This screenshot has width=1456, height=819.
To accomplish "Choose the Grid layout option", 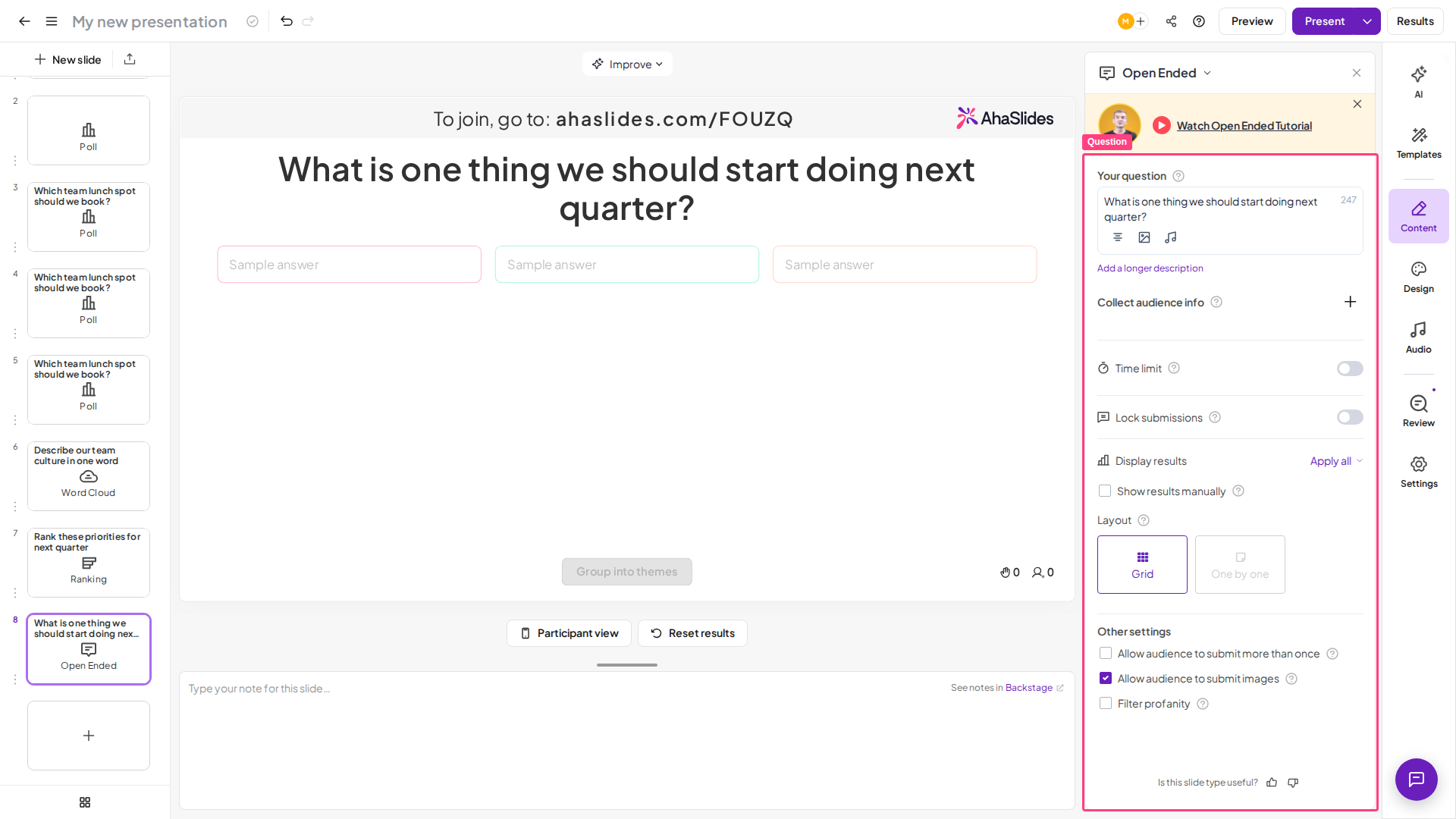I will tap(1142, 564).
